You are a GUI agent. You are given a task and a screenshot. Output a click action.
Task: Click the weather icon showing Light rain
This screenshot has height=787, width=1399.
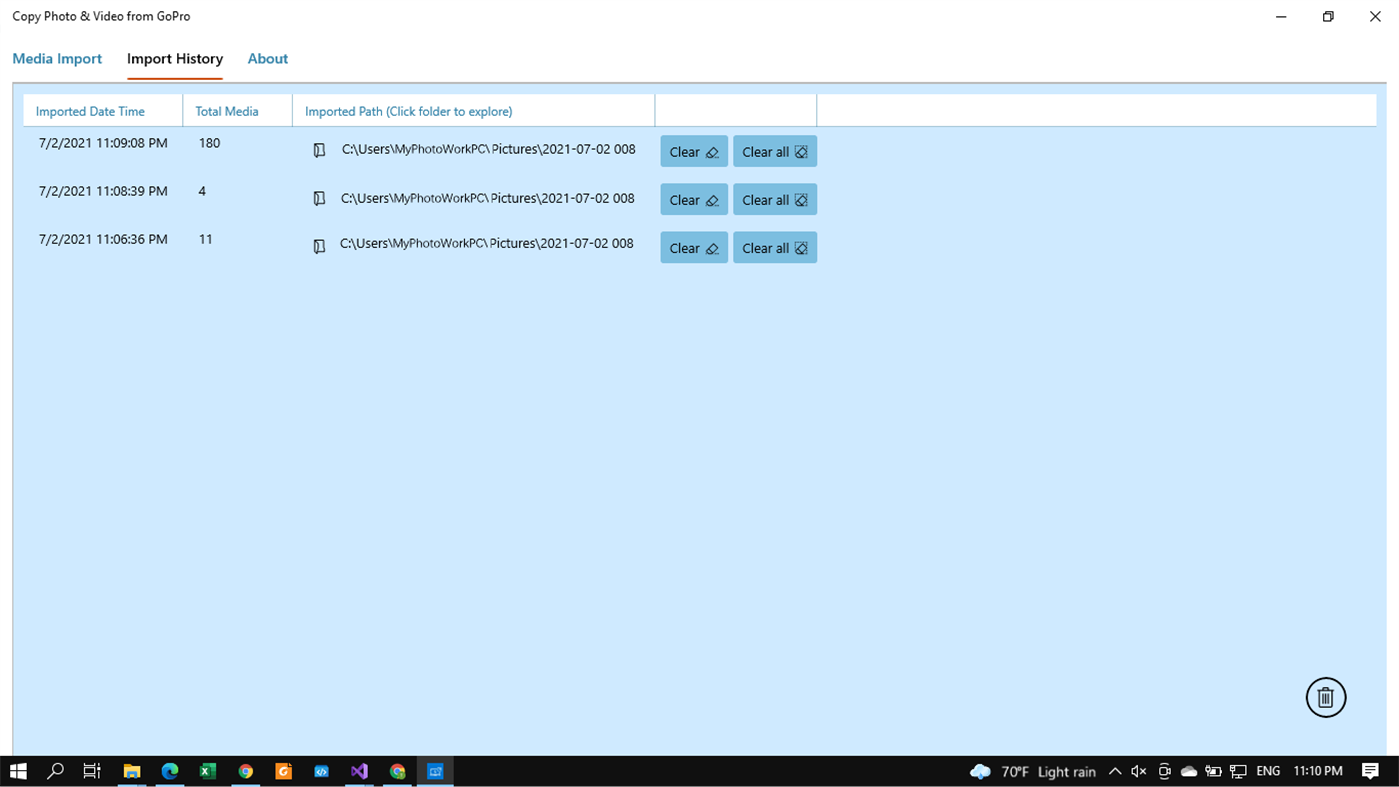[979, 771]
